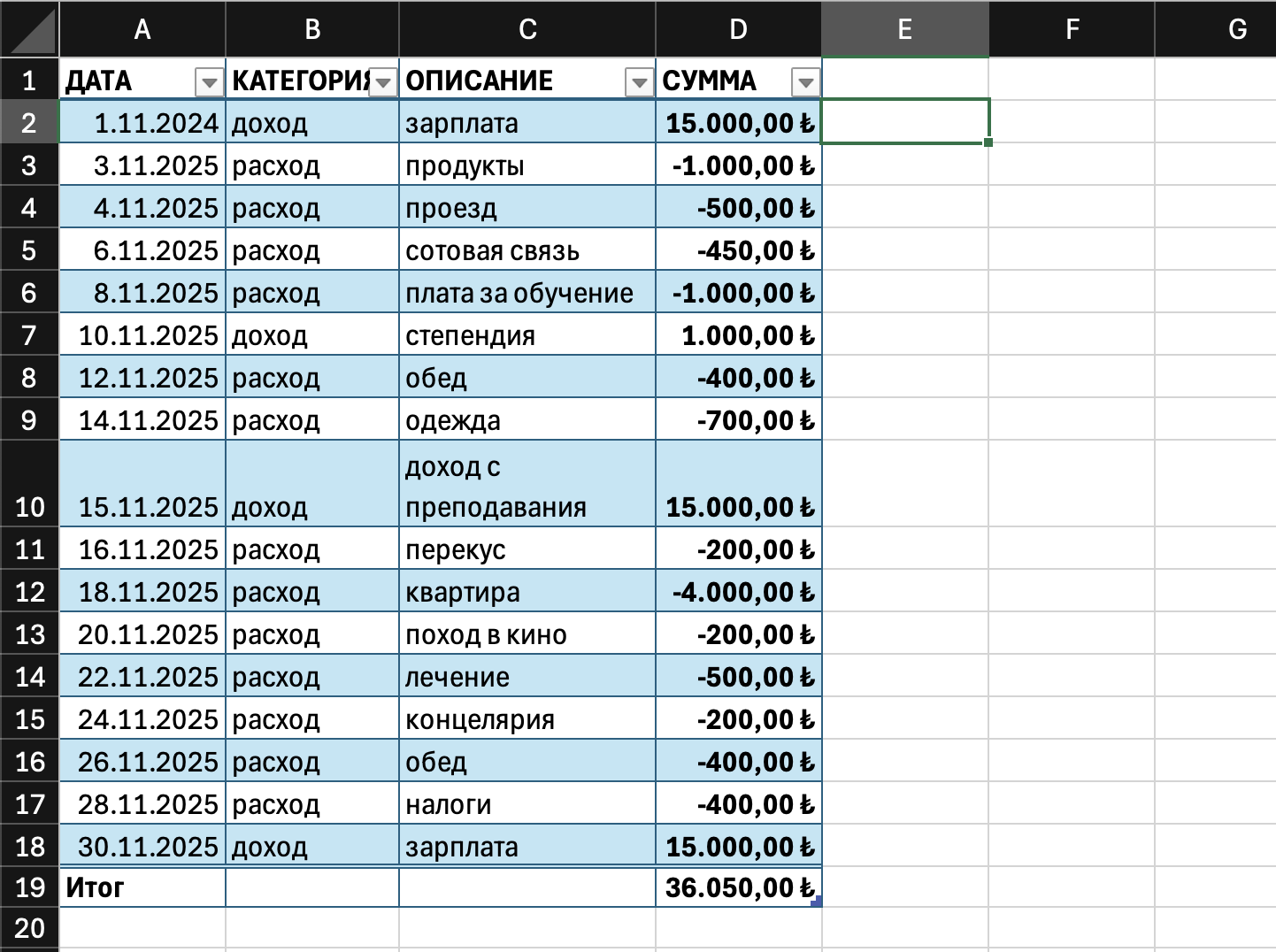The width and height of the screenshot is (1276, 952).
Task: Select date cell 10.11.2025
Action: [x=142, y=334]
